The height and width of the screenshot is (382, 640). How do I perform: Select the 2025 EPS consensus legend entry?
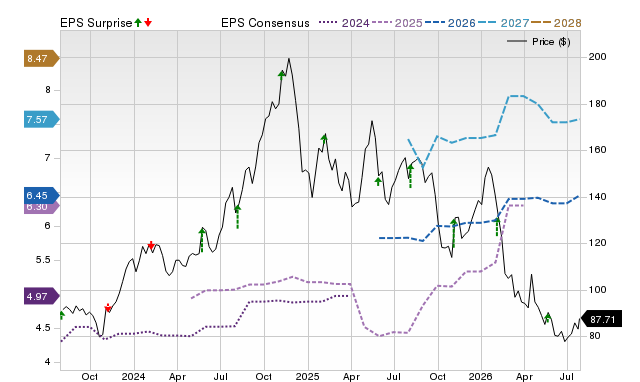click(397, 23)
